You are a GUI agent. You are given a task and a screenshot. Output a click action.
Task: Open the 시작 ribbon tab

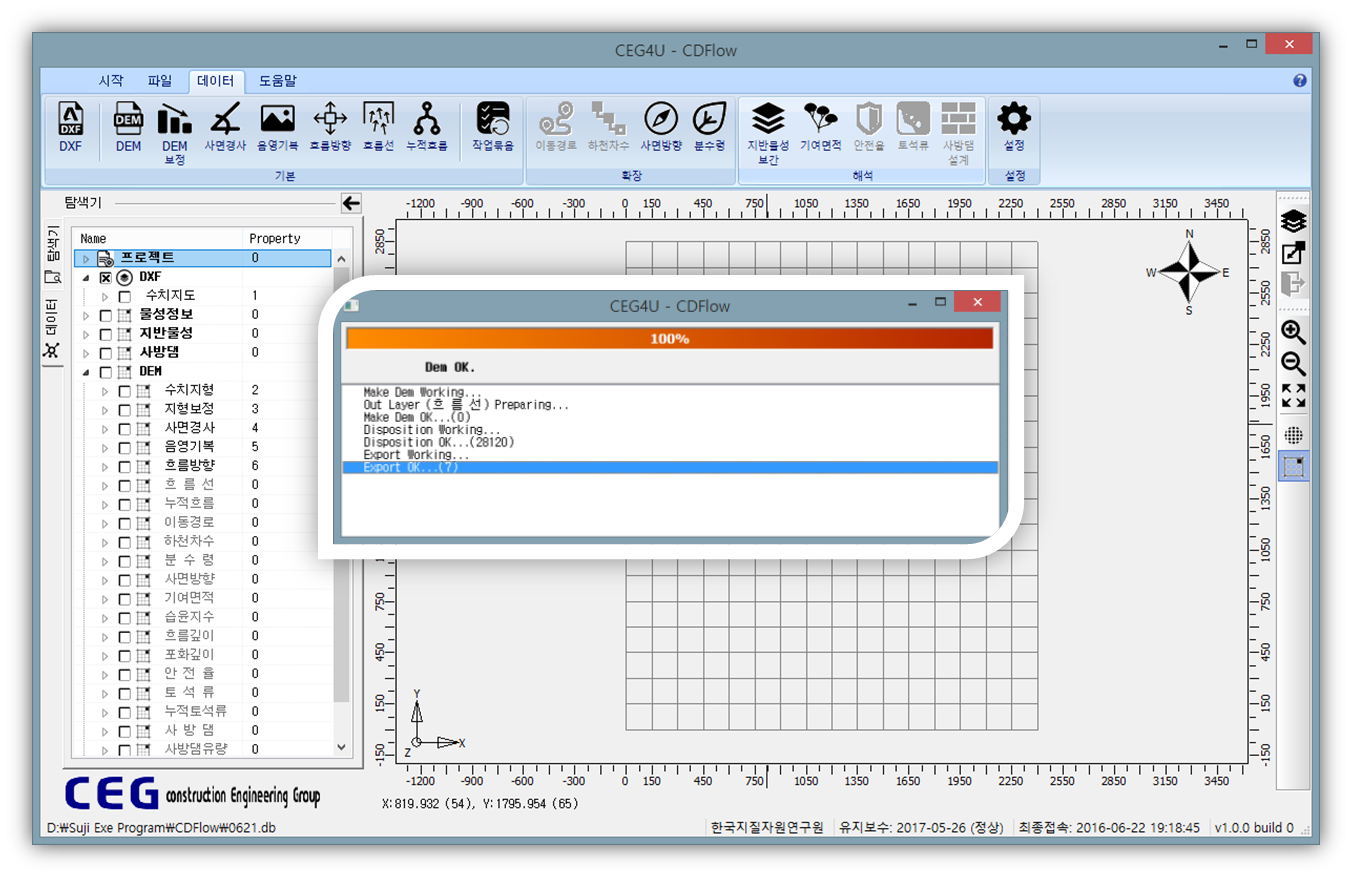coord(111,81)
